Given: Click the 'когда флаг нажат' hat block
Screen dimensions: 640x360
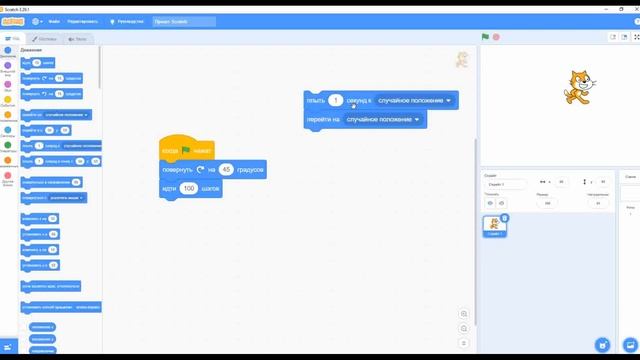Looking at the screenshot, I should tap(187, 148).
